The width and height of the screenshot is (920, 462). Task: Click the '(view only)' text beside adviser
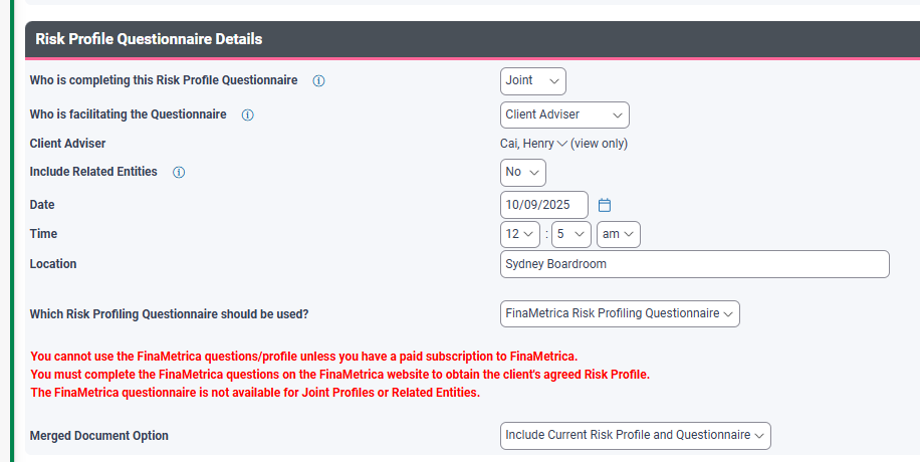pyautogui.click(x=599, y=144)
